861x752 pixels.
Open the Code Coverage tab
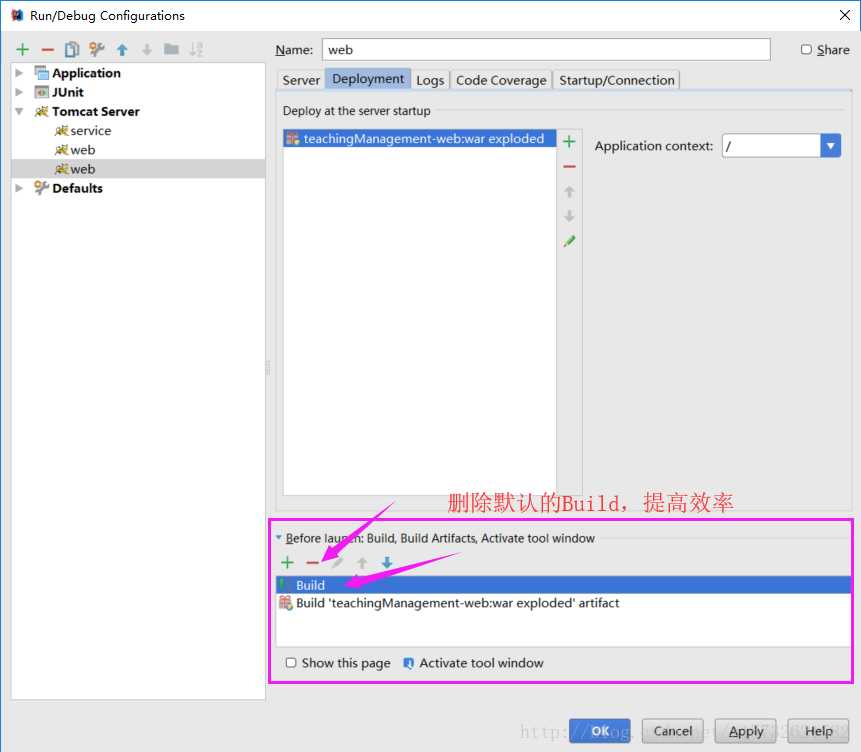tap(501, 80)
